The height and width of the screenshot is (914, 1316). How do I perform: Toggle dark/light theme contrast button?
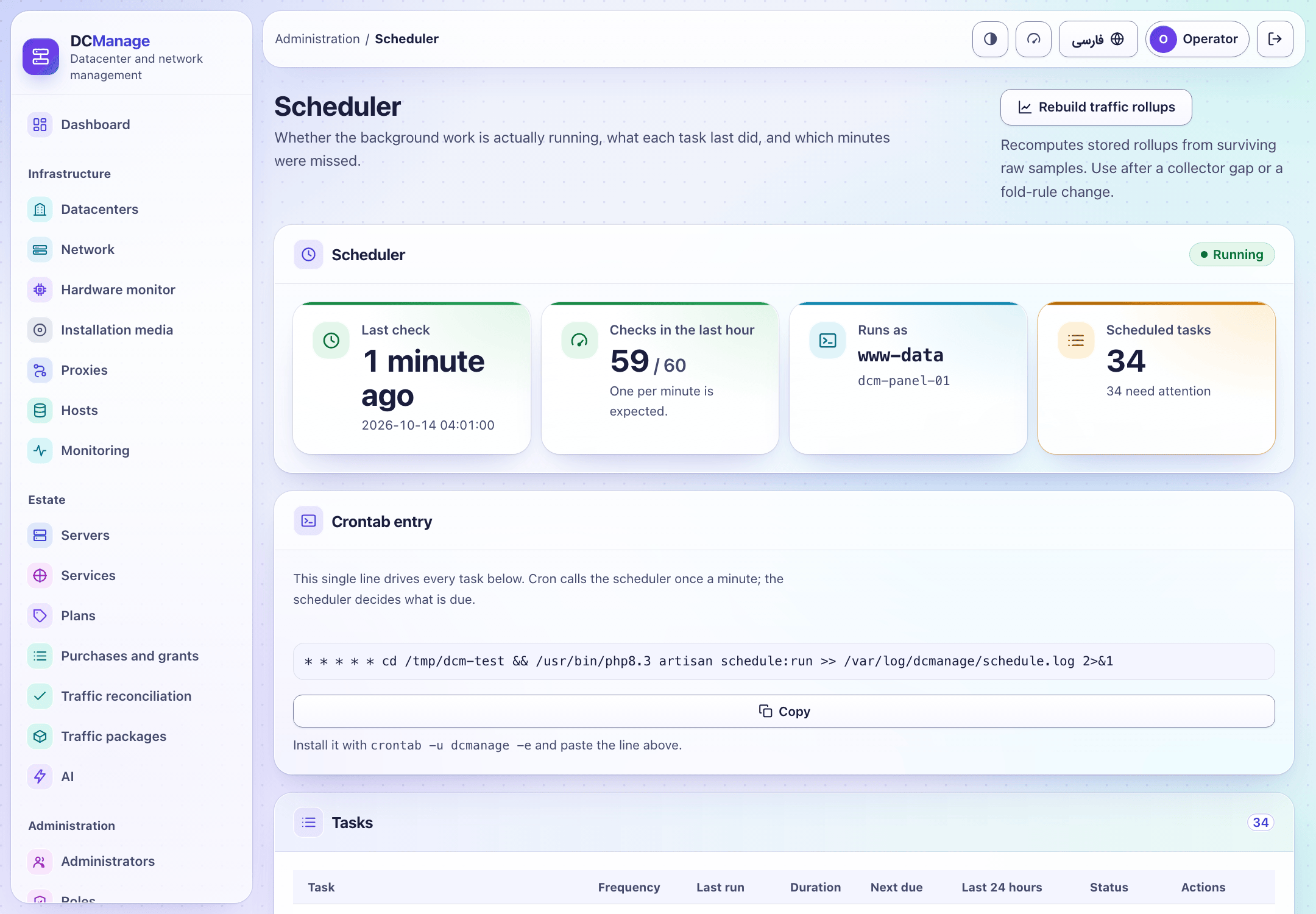point(990,39)
